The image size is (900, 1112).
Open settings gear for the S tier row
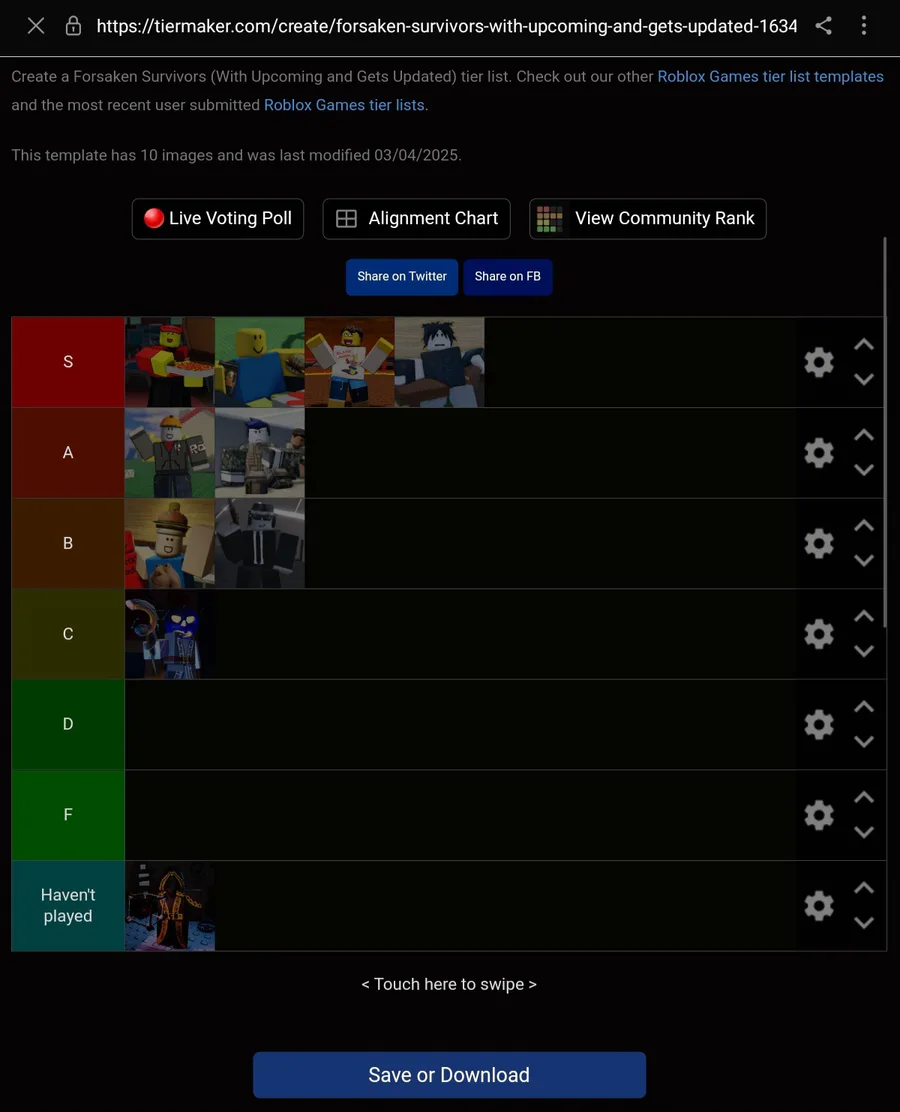coord(819,362)
